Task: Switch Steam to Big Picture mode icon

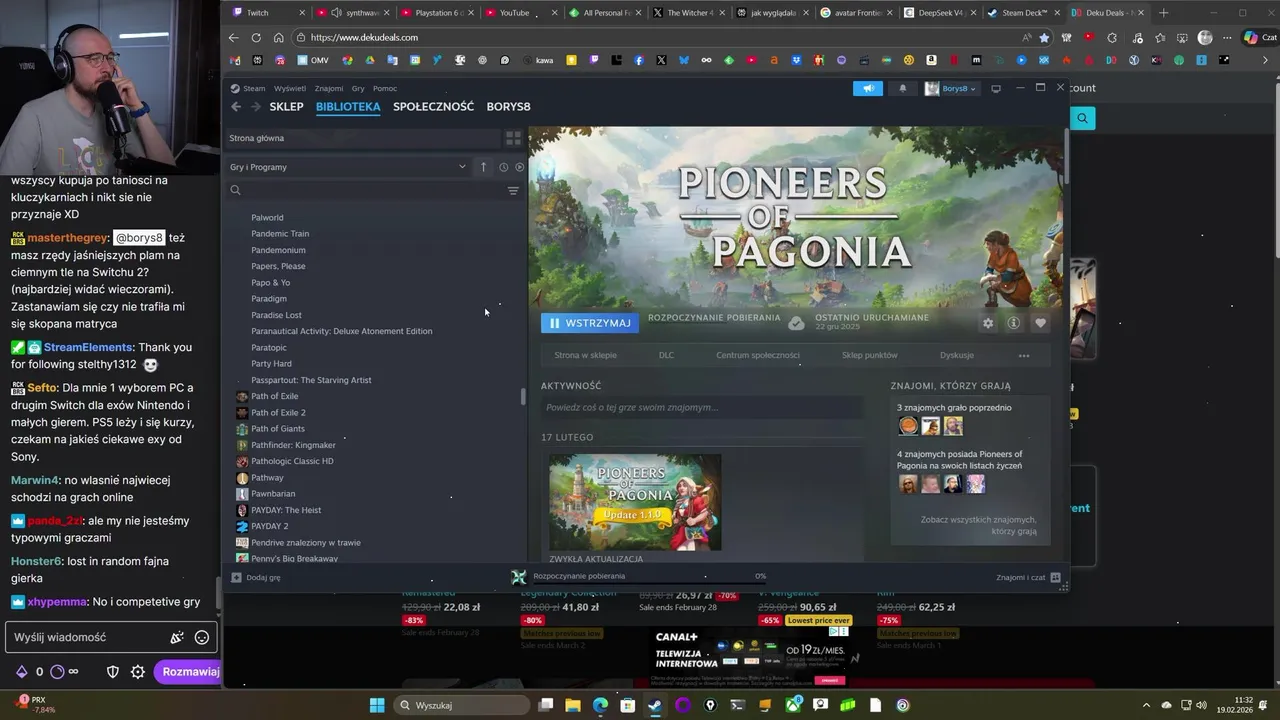Action: click(996, 88)
